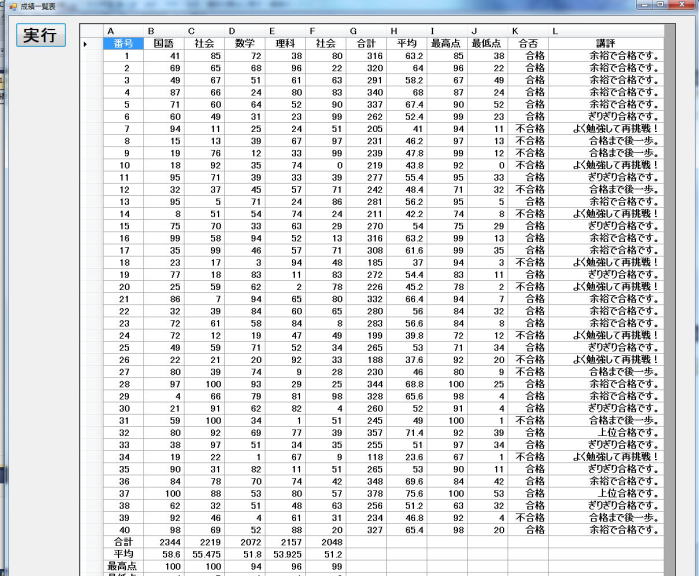Click the highlighted 番号 cell
Viewport: 699px width, 576px height.
123,43
